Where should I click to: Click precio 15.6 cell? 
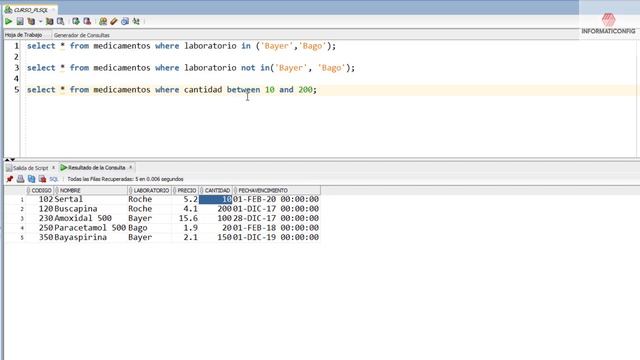tap(185, 218)
